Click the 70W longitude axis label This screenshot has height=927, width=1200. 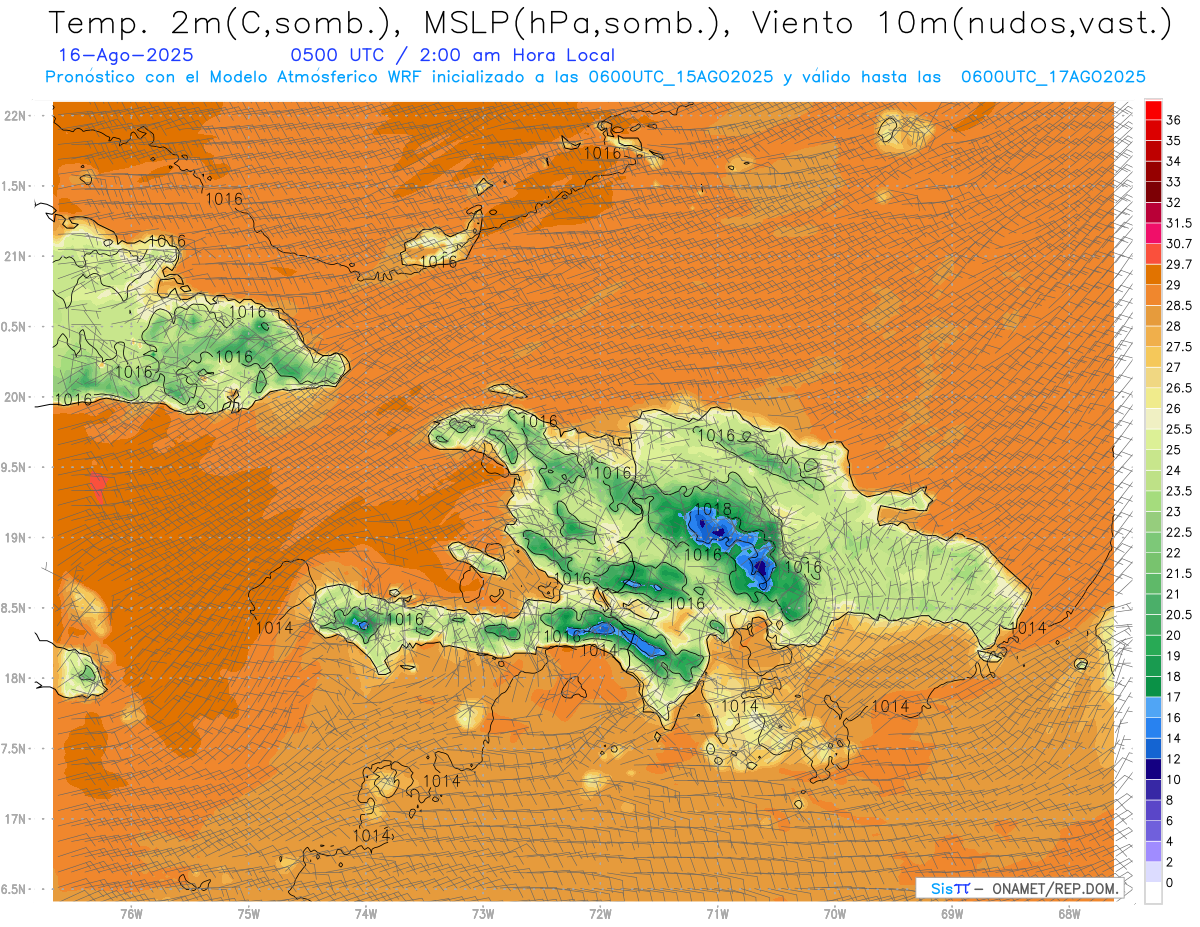tap(835, 913)
